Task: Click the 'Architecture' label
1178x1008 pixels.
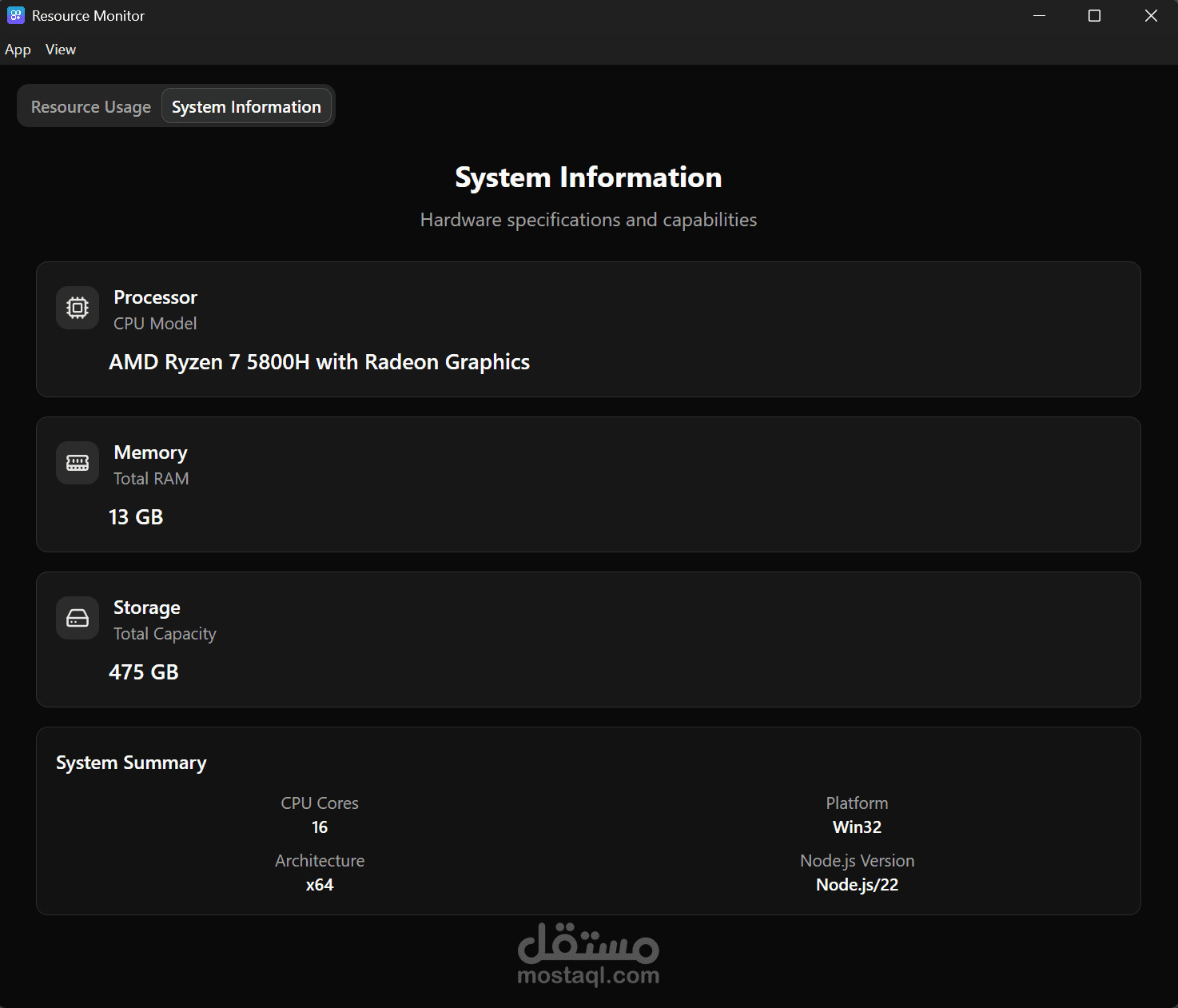Action: click(320, 861)
